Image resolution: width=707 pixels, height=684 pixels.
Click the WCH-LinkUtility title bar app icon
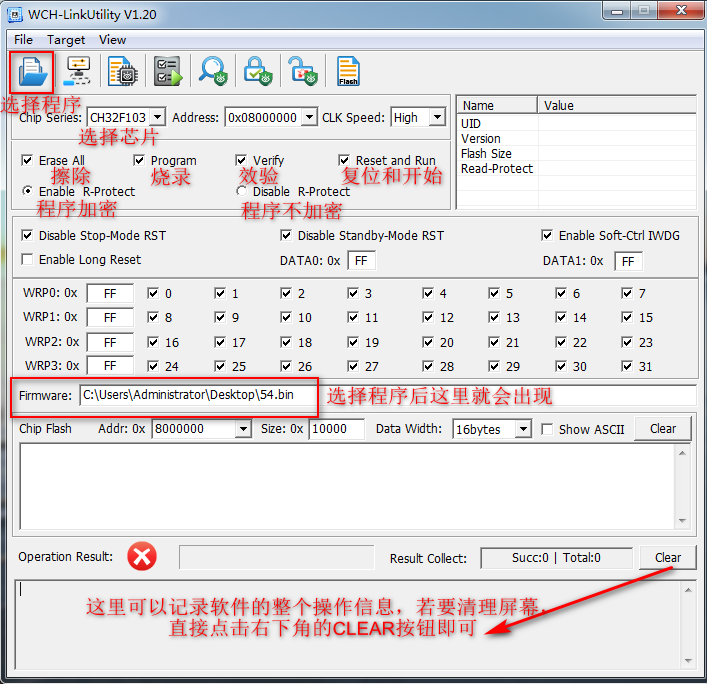click(x=14, y=14)
